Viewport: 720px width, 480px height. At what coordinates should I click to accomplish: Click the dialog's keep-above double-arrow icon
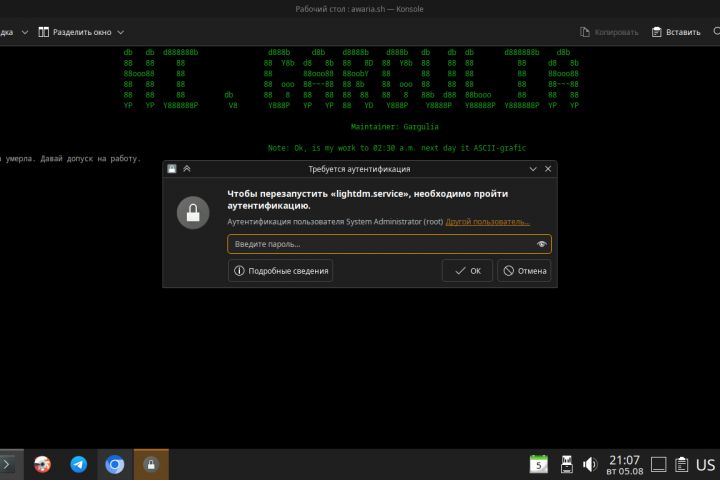187,169
